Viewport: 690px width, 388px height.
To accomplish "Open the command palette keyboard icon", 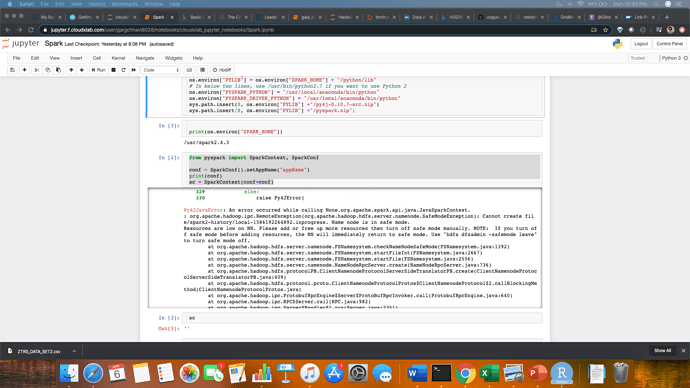I will 189,70.
